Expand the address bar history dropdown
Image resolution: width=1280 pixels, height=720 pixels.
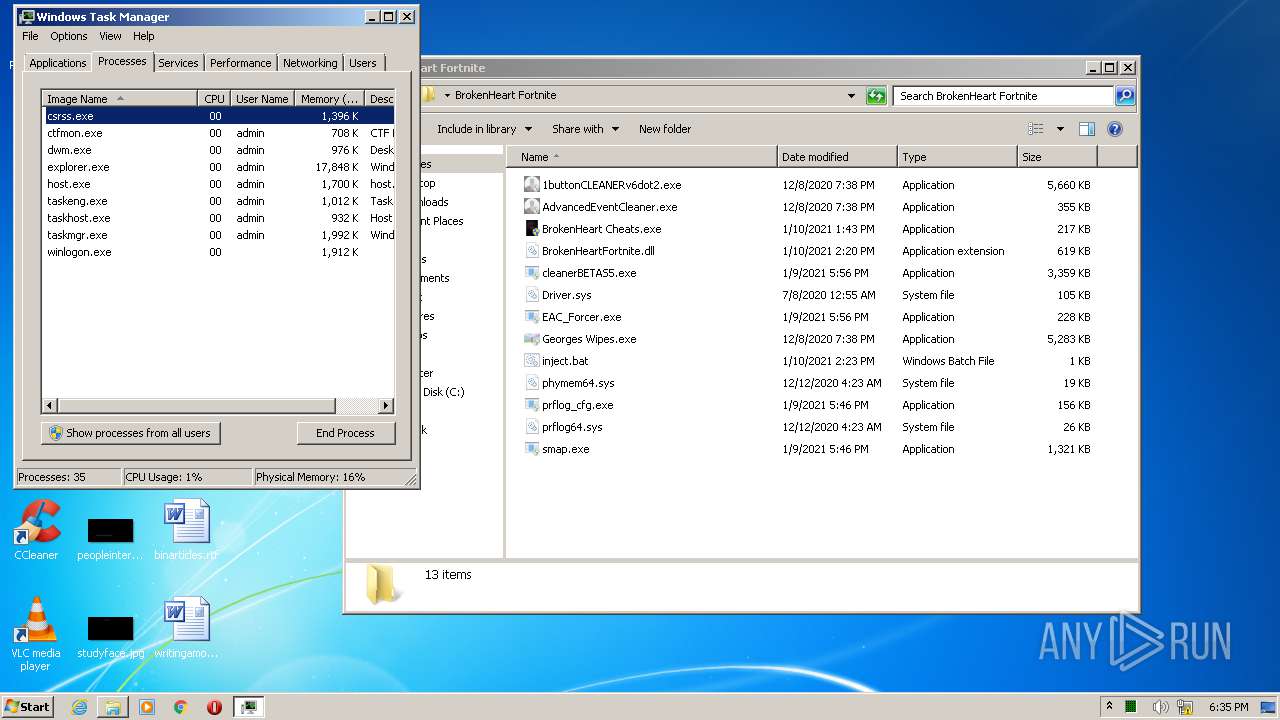tap(851, 96)
